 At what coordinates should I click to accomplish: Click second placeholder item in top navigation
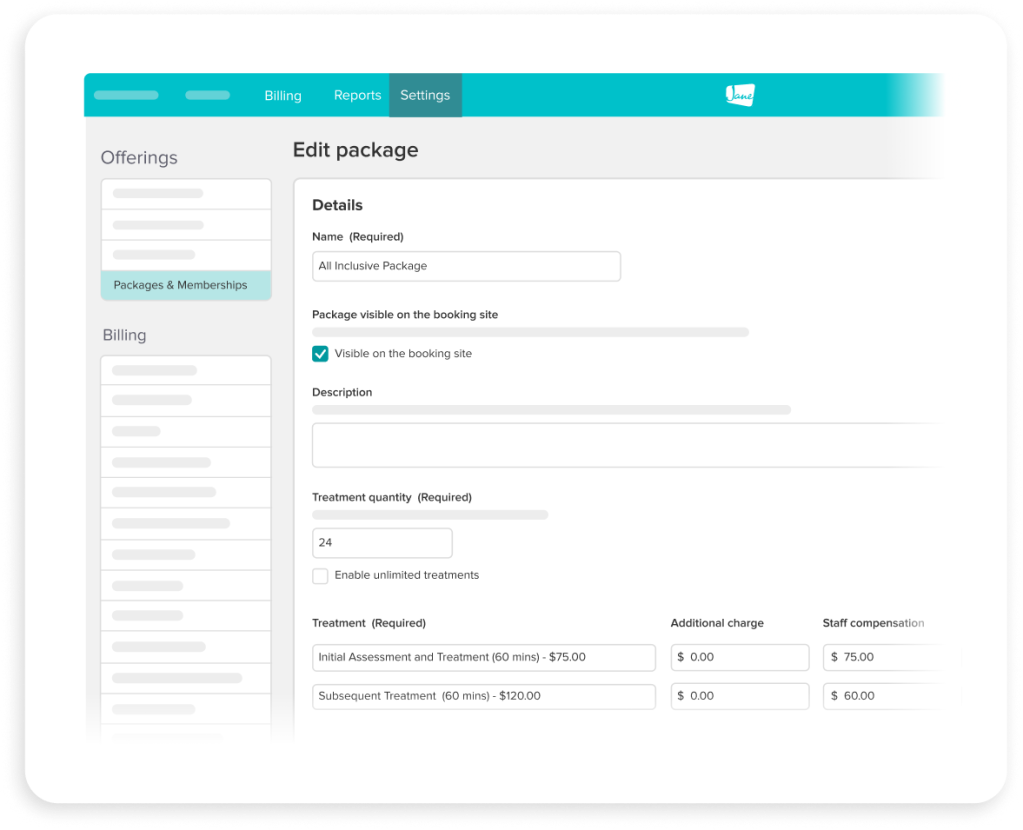click(207, 96)
